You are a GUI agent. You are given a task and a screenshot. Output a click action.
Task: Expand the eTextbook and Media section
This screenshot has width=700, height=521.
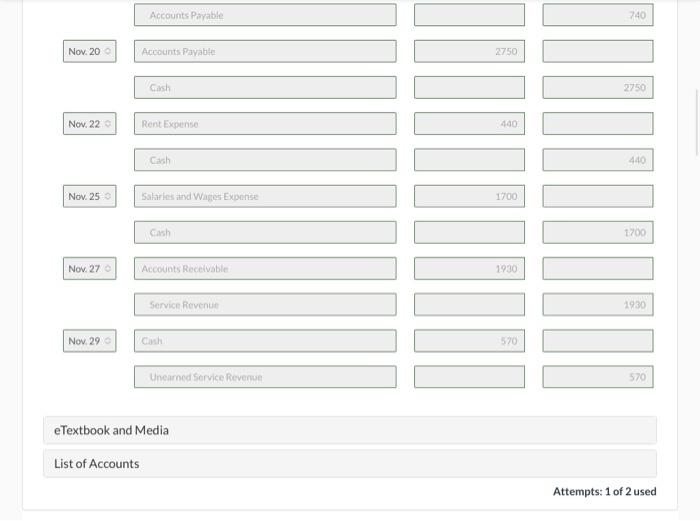(350, 430)
